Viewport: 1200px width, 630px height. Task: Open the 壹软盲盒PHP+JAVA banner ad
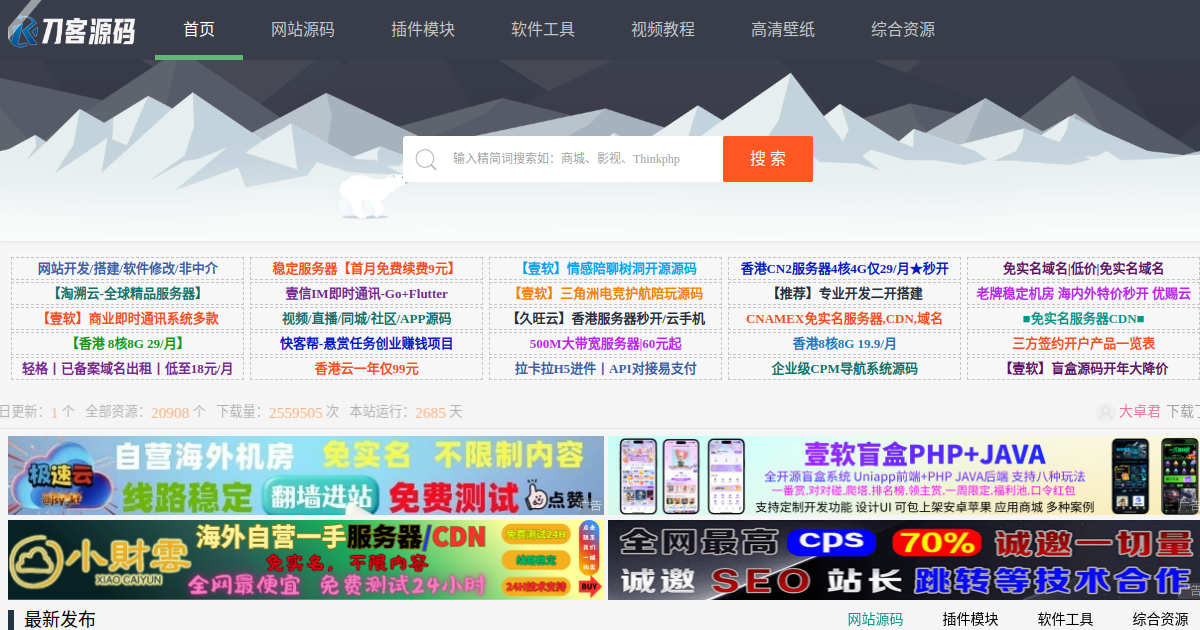904,476
